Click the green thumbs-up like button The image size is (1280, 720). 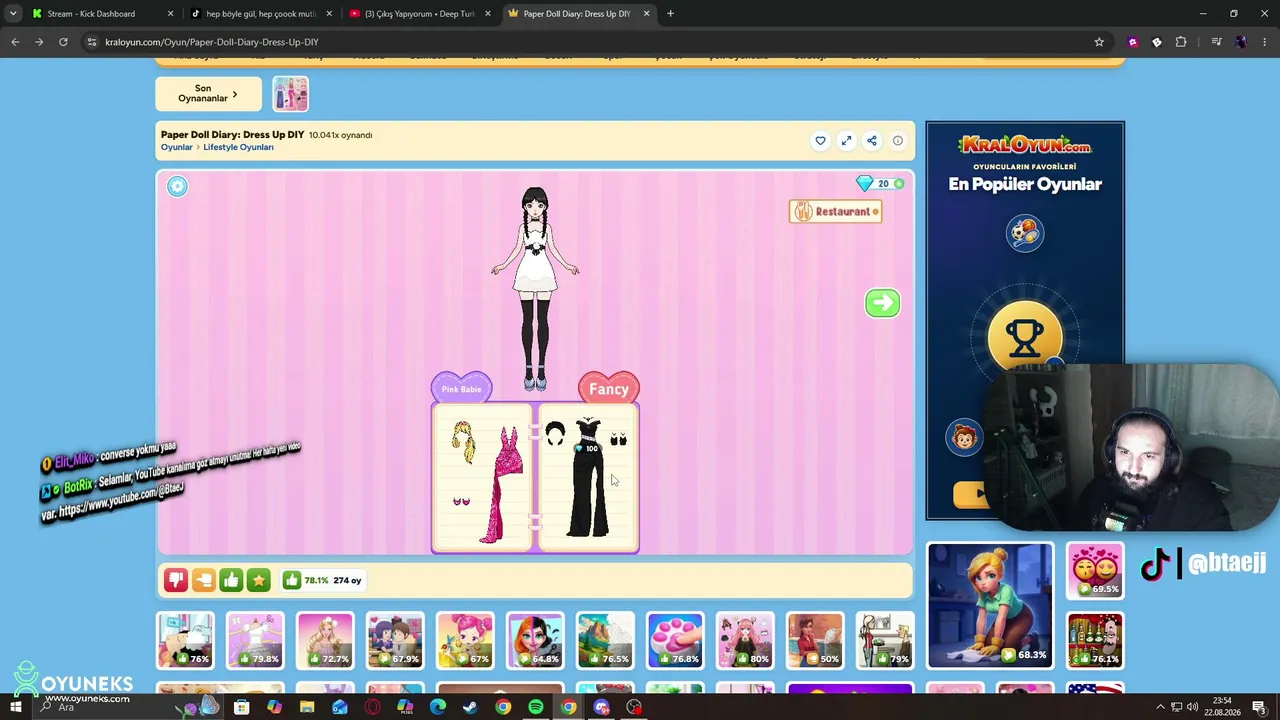(x=231, y=580)
